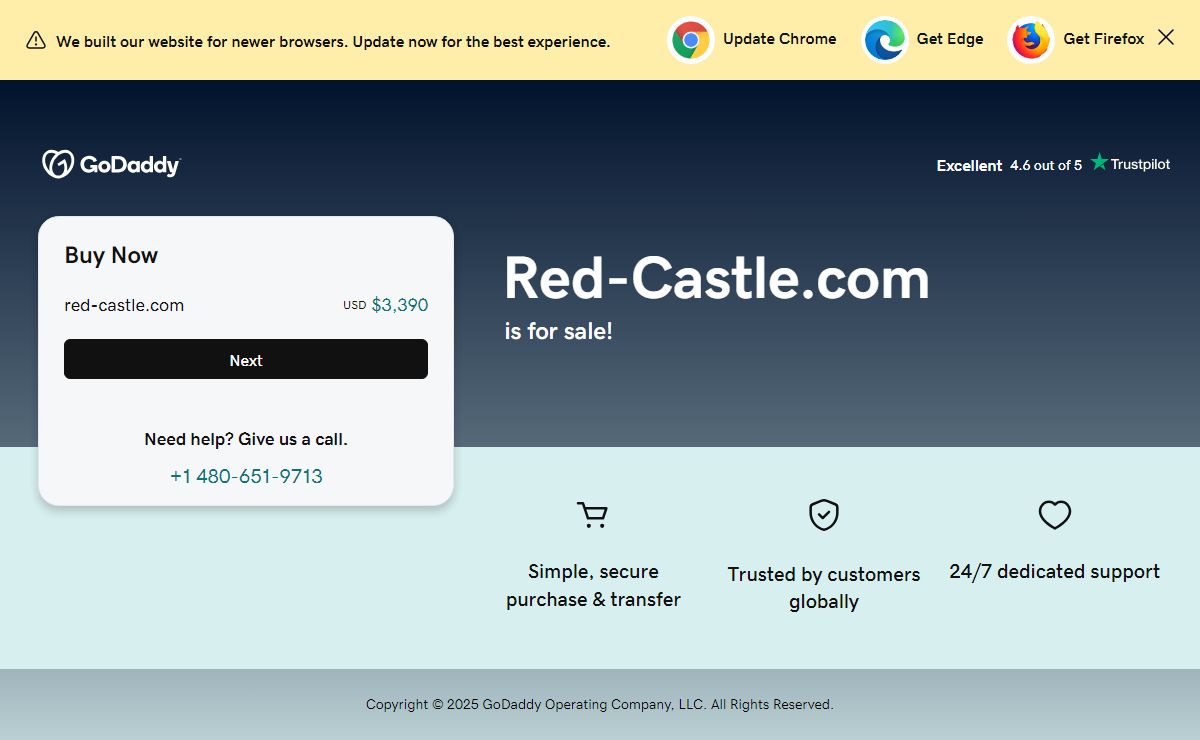Click the Simple, secure purchase & transfer text

tap(593, 585)
